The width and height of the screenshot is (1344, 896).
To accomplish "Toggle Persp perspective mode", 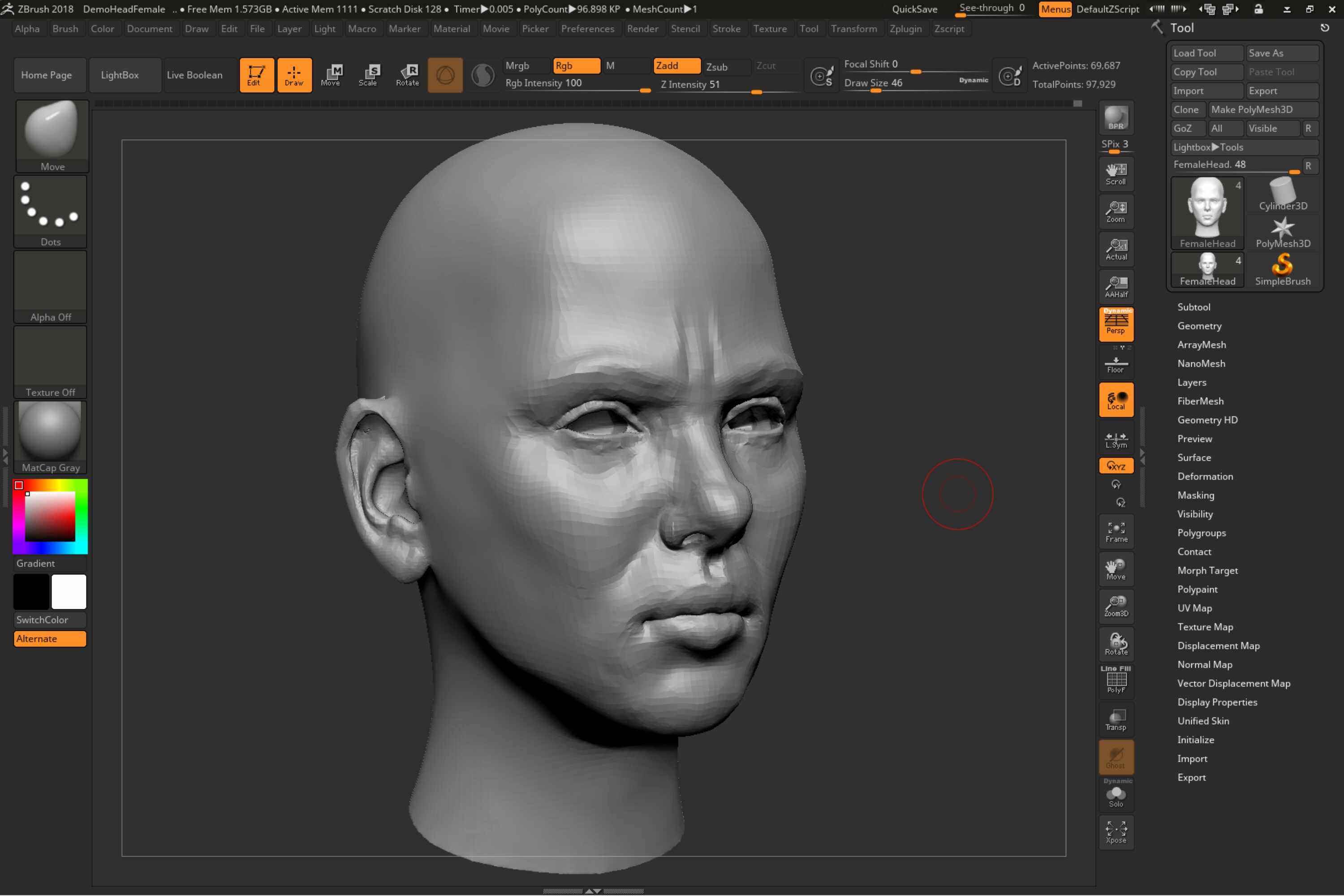I will 1116,324.
